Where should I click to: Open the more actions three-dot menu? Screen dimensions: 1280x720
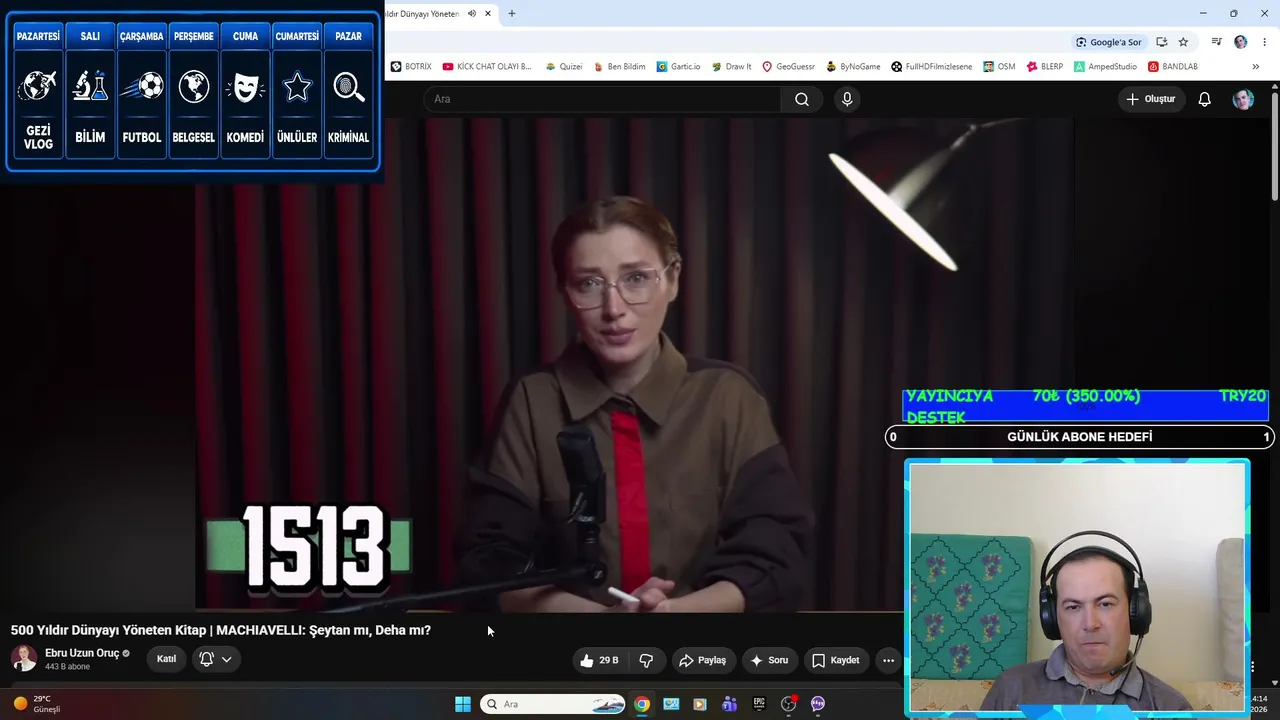(x=888, y=660)
